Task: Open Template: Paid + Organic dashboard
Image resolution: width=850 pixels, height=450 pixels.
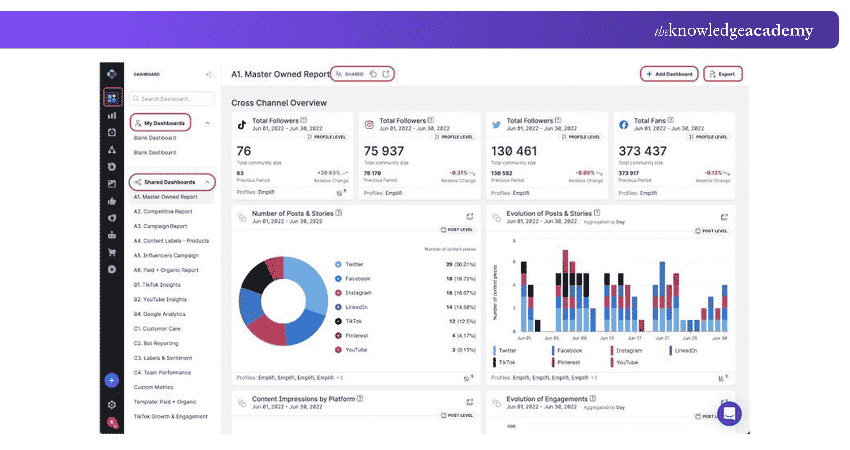Action: (165, 402)
